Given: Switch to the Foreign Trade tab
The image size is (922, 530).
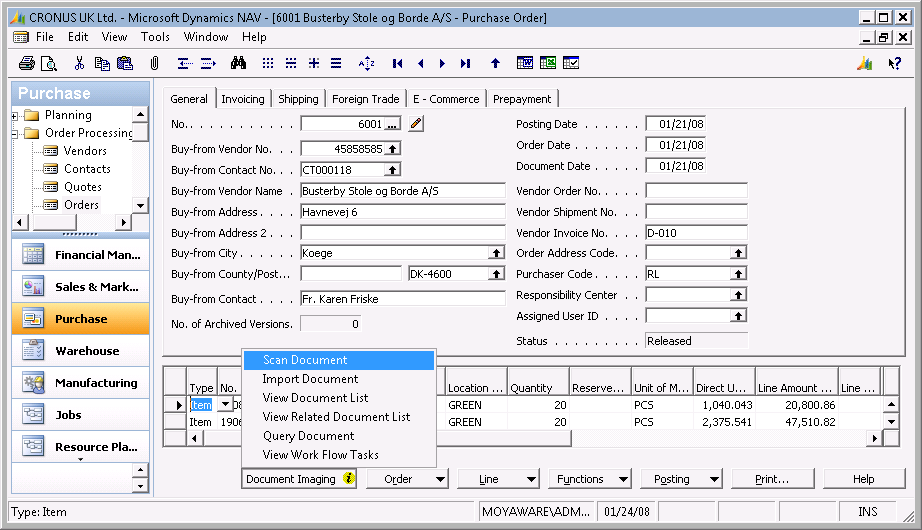Looking at the screenshot, I should tap(365, 99).
